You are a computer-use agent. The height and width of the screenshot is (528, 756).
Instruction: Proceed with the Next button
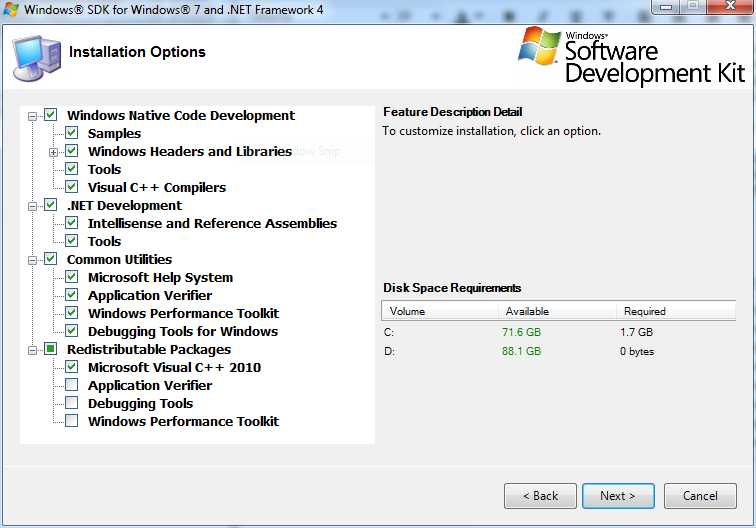[618, 496]
